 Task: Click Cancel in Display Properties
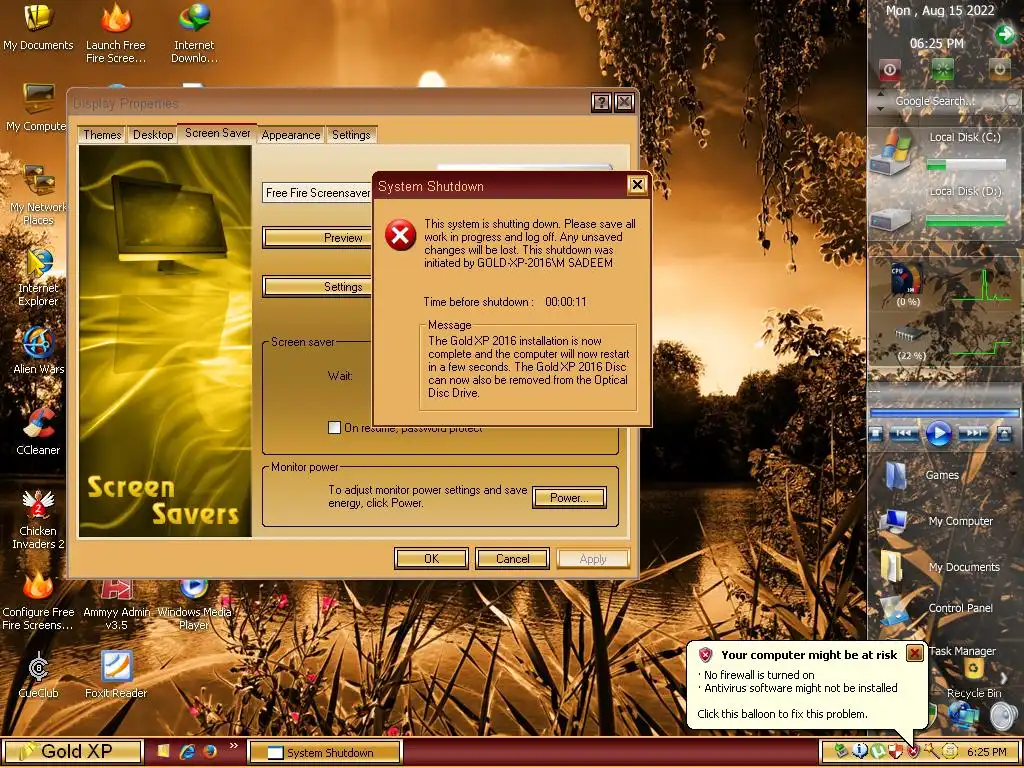pyautogui.click(x=513, y=559)
